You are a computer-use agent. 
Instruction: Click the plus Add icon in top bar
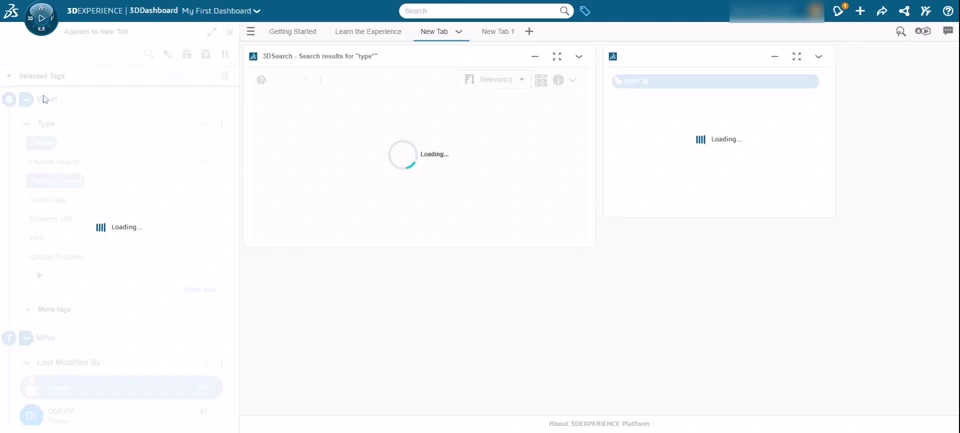point(860,11)
